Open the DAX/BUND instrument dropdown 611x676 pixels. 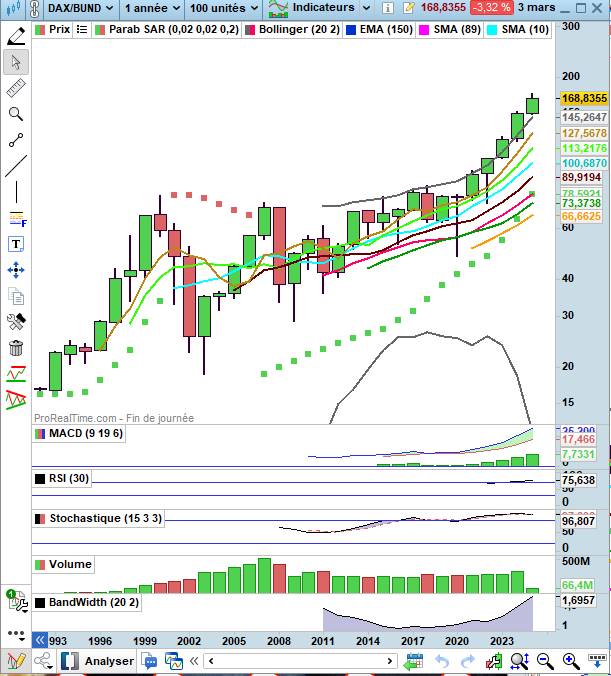tap(76, 8)
